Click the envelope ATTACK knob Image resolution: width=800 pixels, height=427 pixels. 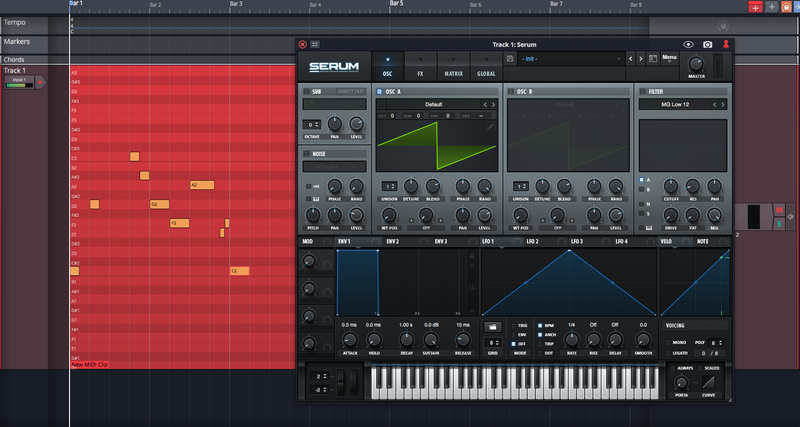click(x=349, y=339)
